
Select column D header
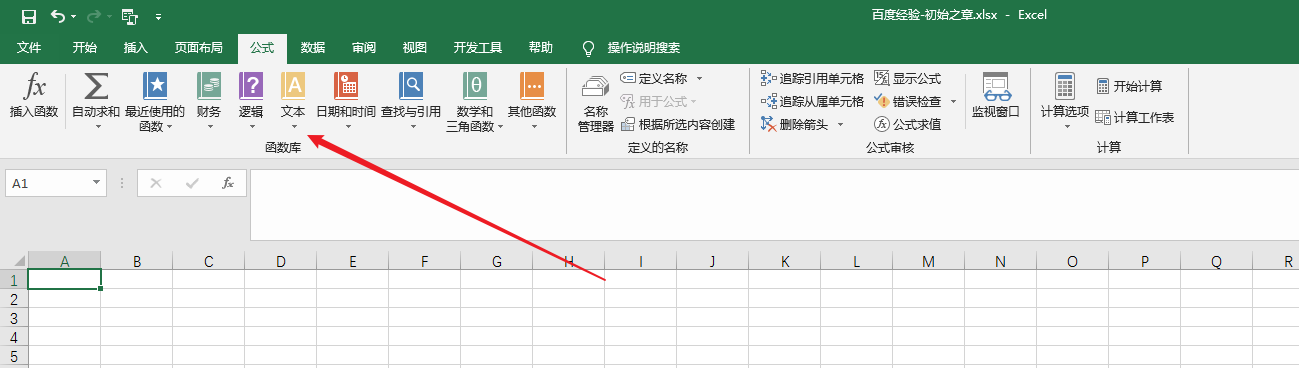[280, 261]
